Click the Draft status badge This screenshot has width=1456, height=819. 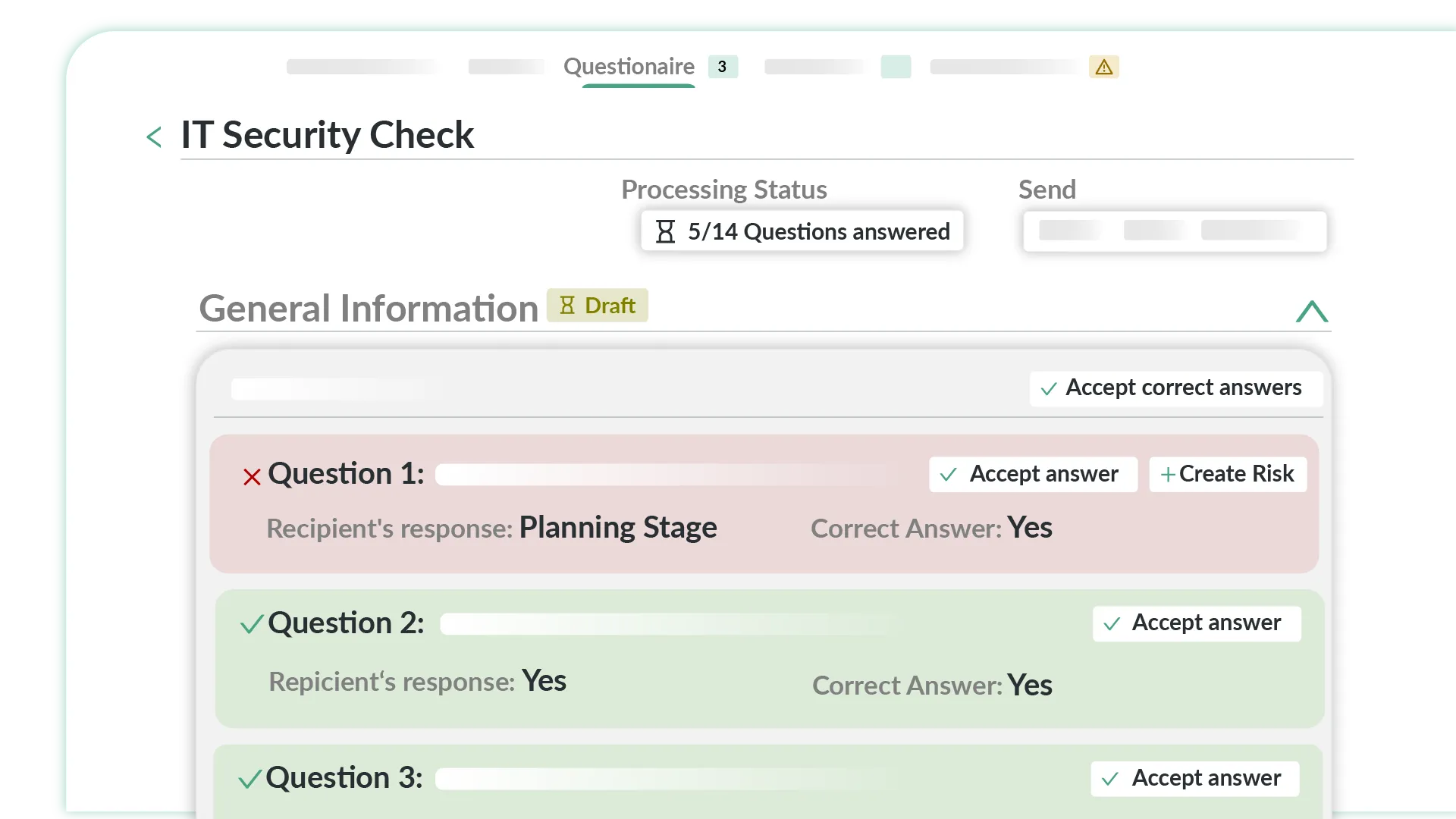(x=598, y=306)
